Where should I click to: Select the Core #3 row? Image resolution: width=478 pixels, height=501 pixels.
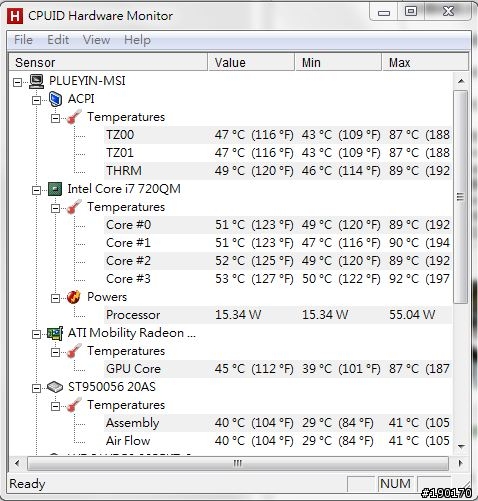point(278,279)
